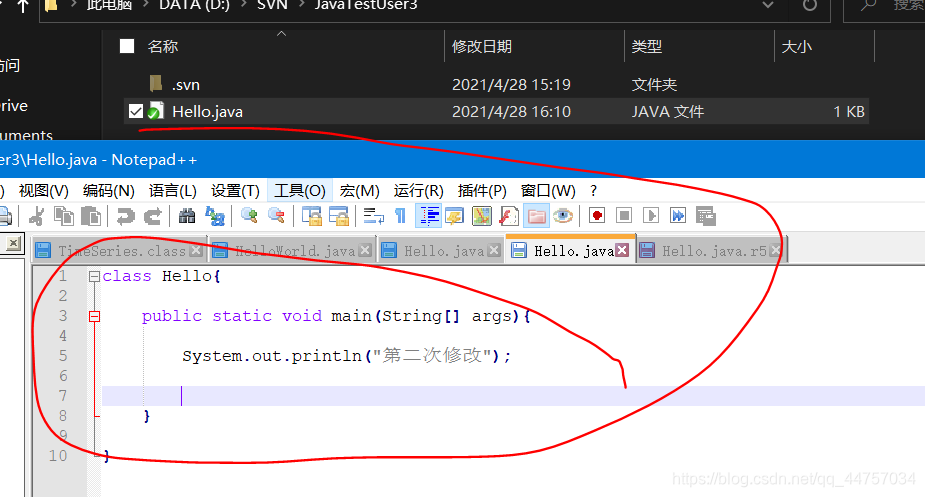
Task: Open the 运行(R) menu
Action: pyautogui.click(x=418, y=191)
